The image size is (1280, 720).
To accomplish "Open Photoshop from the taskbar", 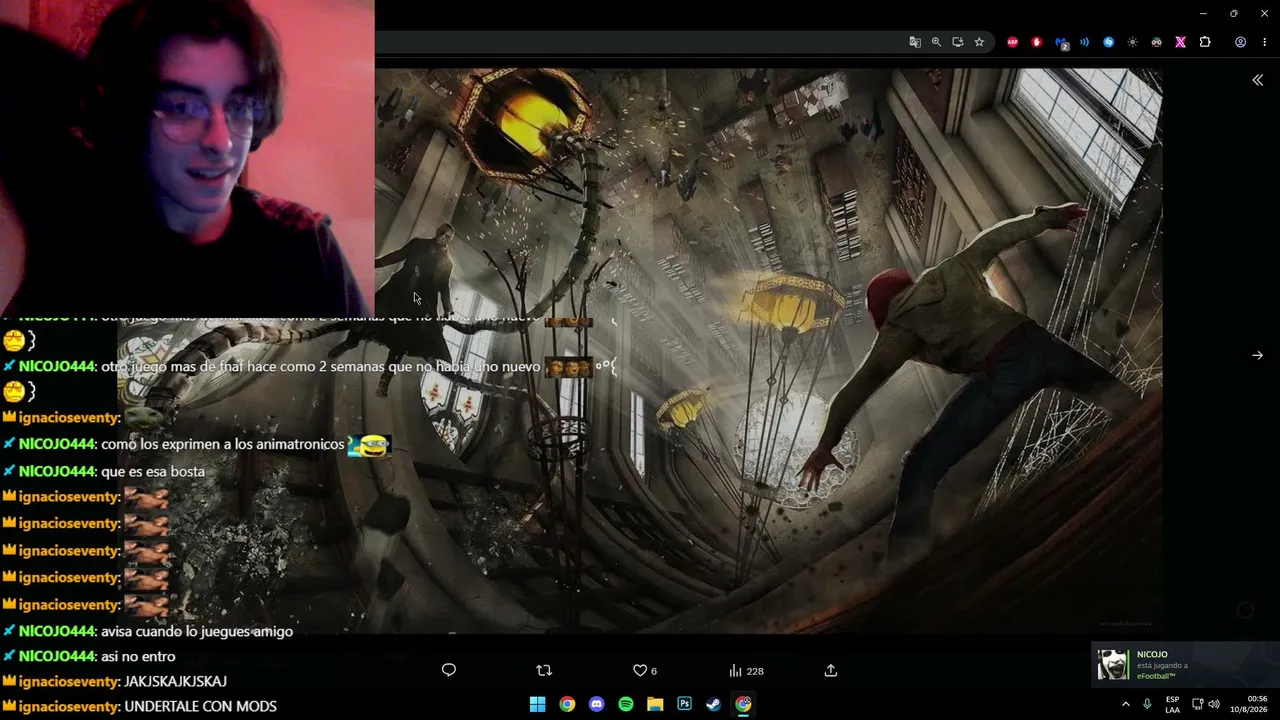I will pyautogui.click(x=684, y=704).
